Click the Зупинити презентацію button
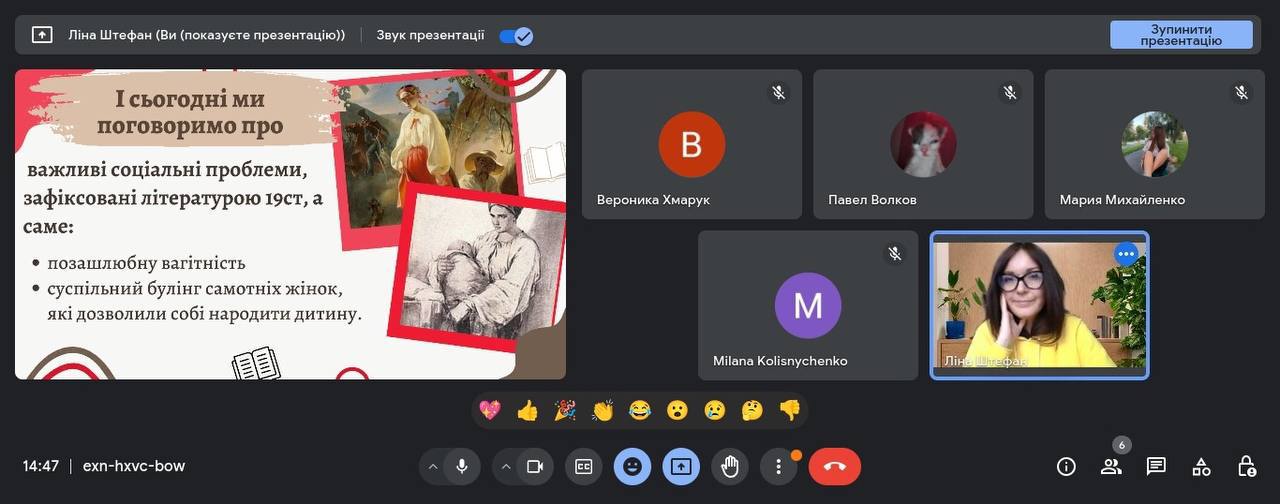Screen dimensions: 1280x504 coord(1181,35)
